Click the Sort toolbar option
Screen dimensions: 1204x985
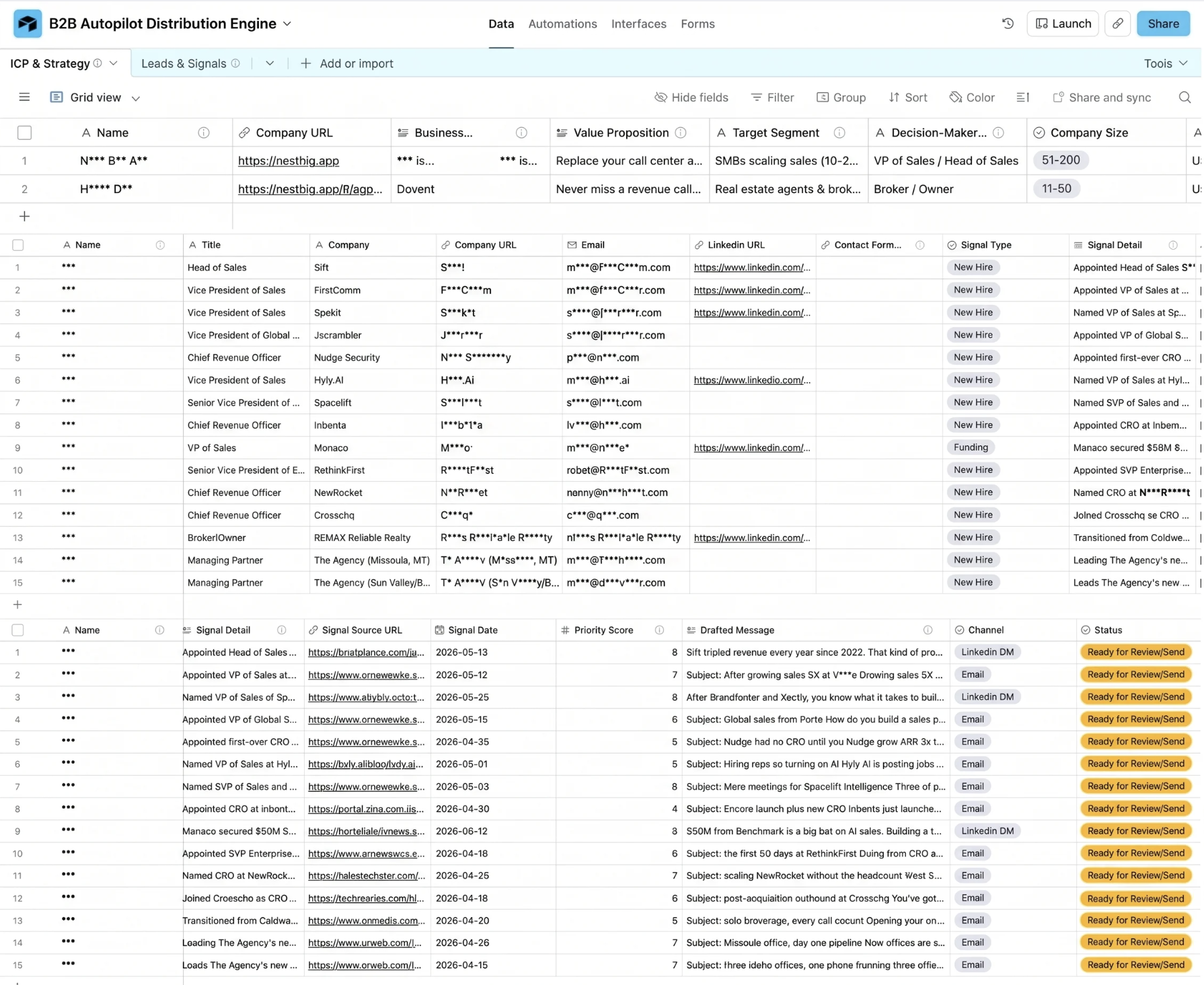pyautogui.click(x=907, y=98)
